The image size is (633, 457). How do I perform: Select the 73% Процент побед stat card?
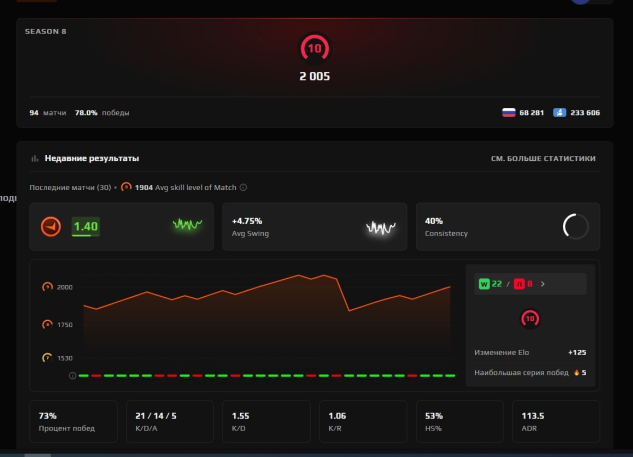click(x=73, y=421)
